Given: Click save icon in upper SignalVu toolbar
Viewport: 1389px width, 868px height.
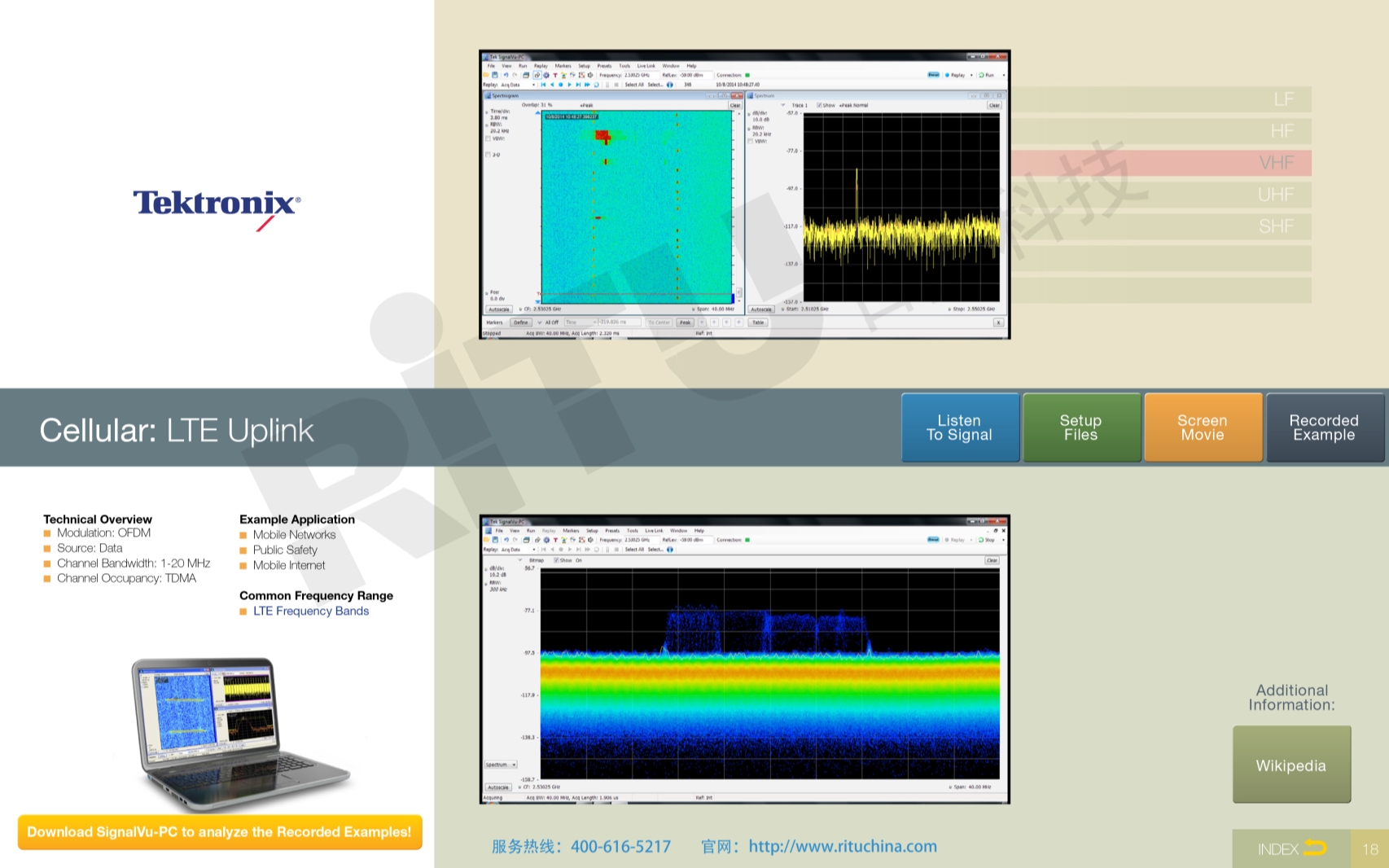Looking at the screenshot, I should click(x=494, y=75).
